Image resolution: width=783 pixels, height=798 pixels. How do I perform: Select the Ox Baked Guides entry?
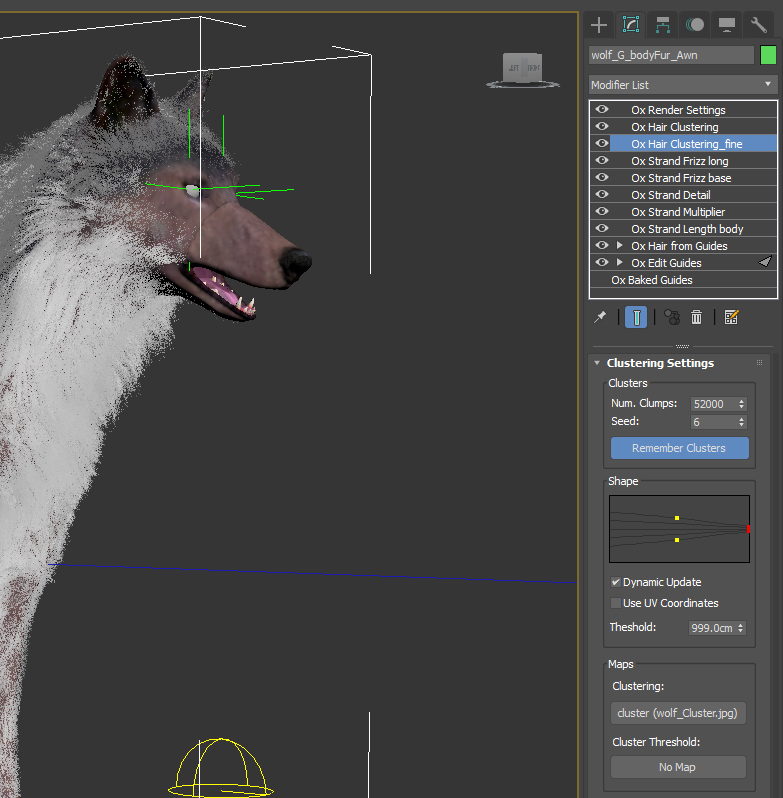point(651,280)
